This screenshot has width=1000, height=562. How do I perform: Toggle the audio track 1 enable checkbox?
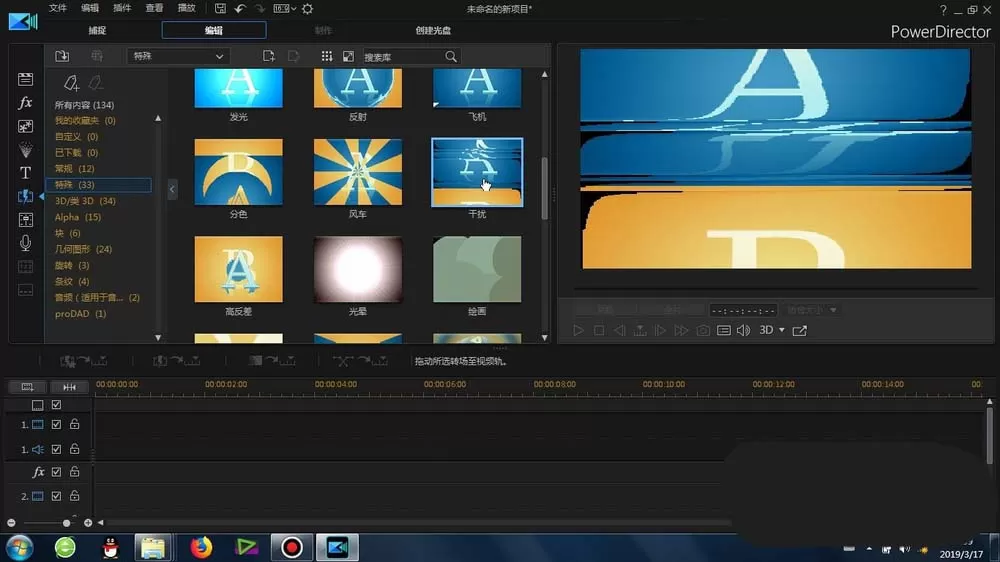[56, 449]
